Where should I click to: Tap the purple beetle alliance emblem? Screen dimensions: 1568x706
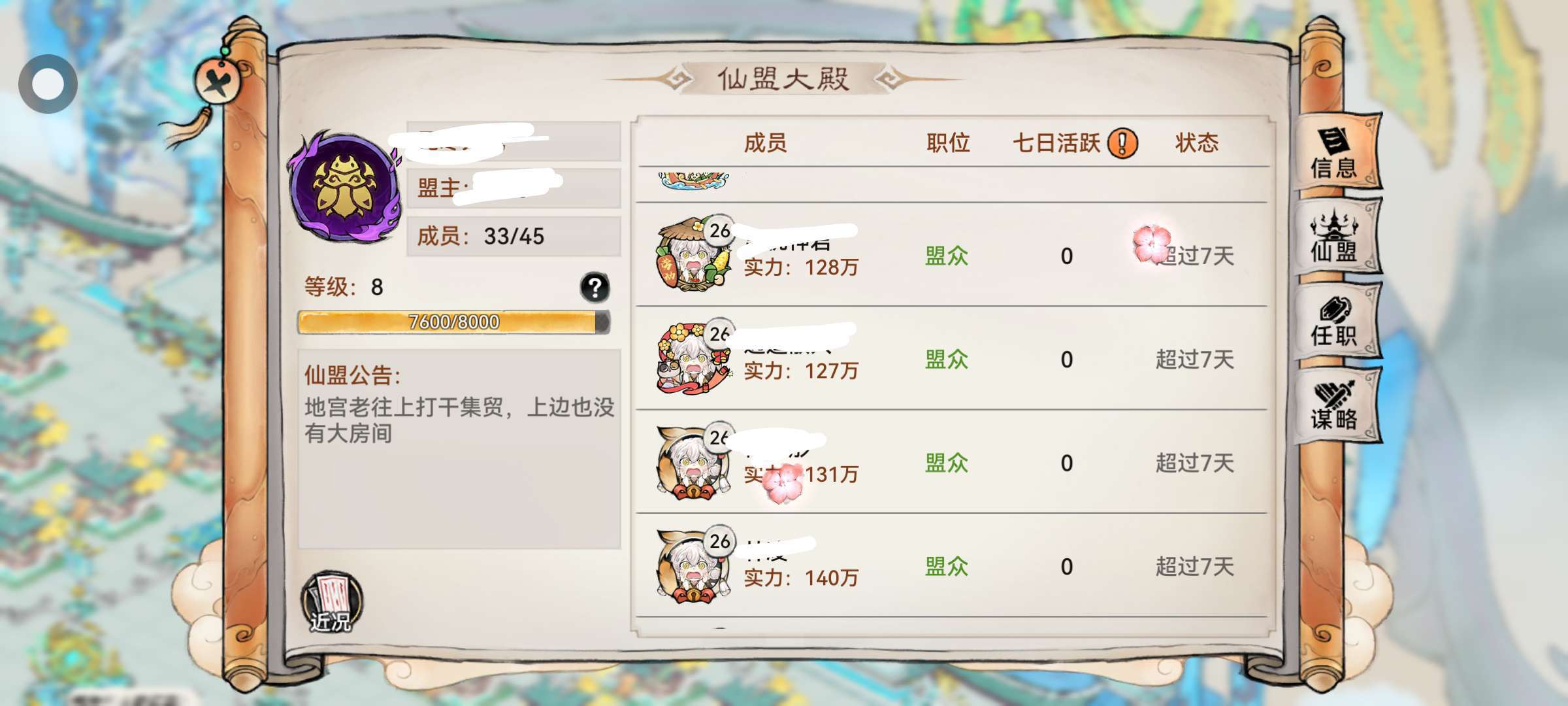coord(343,186)
